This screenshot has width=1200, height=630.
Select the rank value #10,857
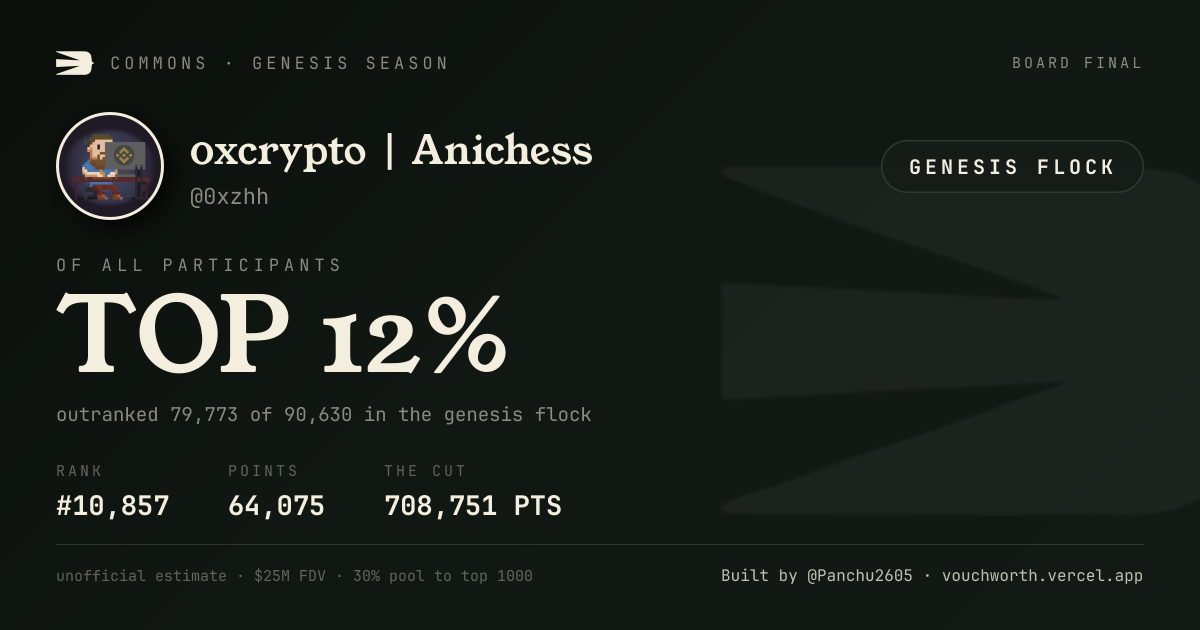coord(113,506)
